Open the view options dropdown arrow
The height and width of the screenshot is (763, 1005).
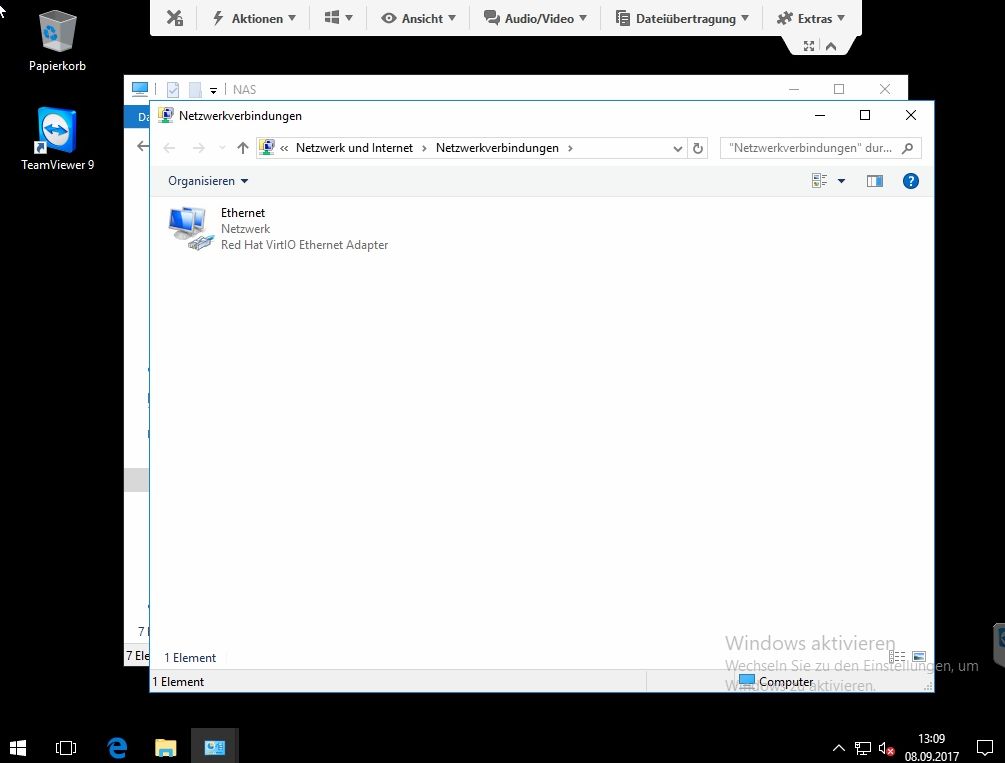coord(842,181)
